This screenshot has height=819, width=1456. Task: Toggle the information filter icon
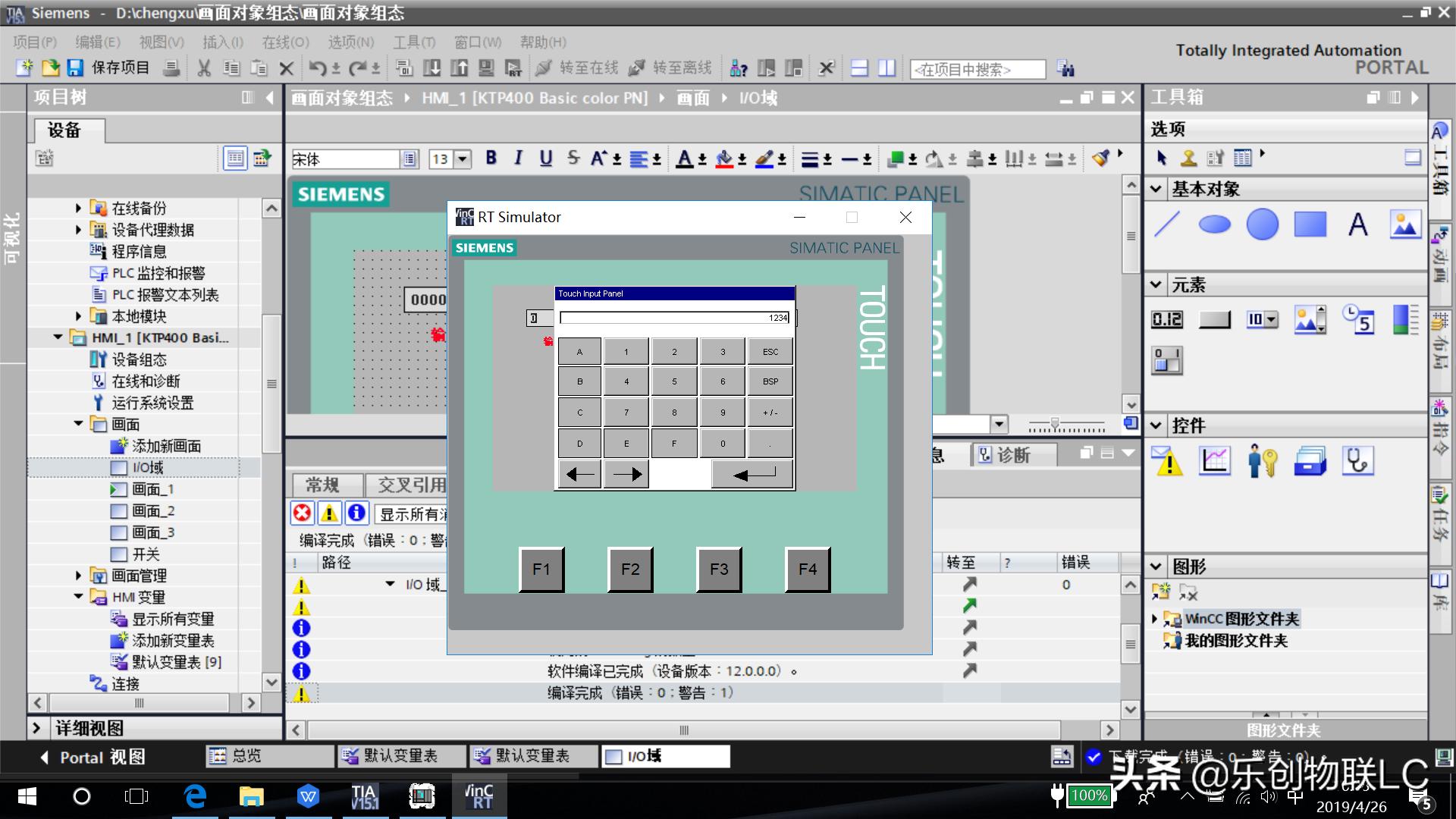coord(356,513)
